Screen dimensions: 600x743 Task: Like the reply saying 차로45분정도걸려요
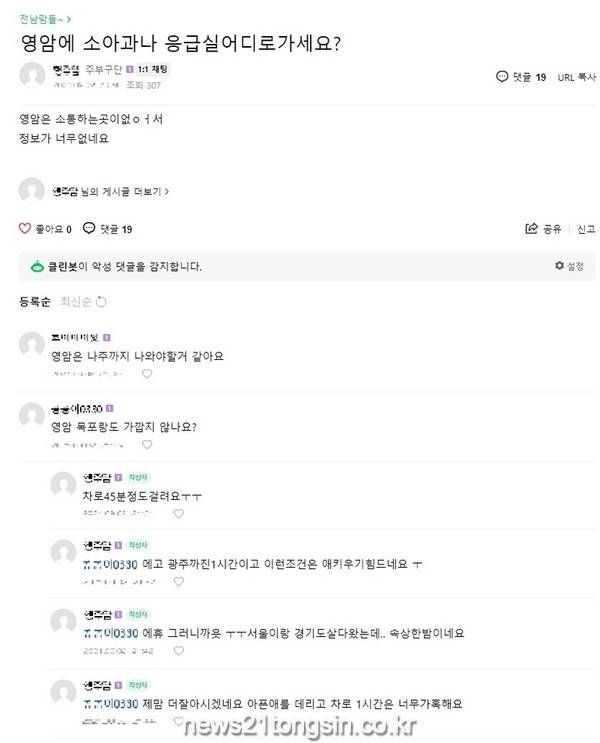(x=179, y=514)
